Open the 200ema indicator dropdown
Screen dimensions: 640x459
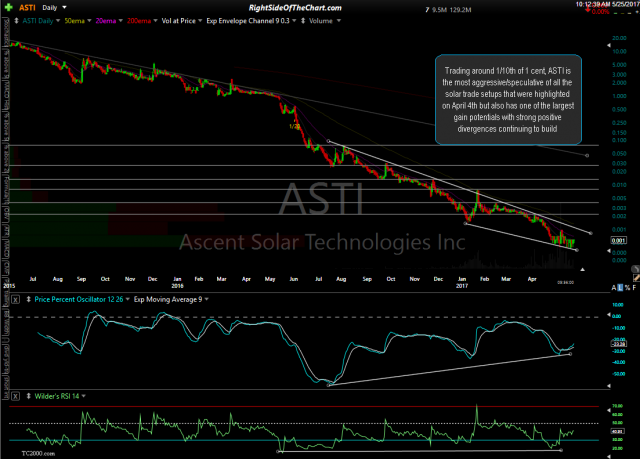(155, 21)
